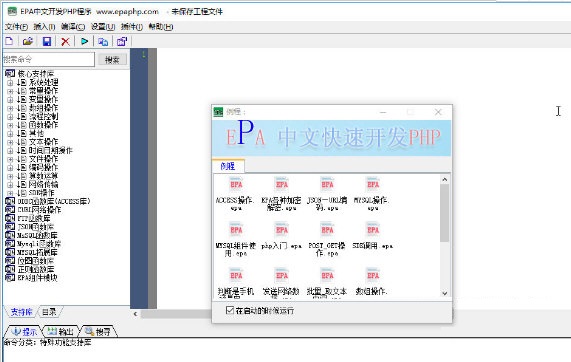Open the MYSQL组件使用.epa example icon
571x362 pixels.
coord(236,230)
